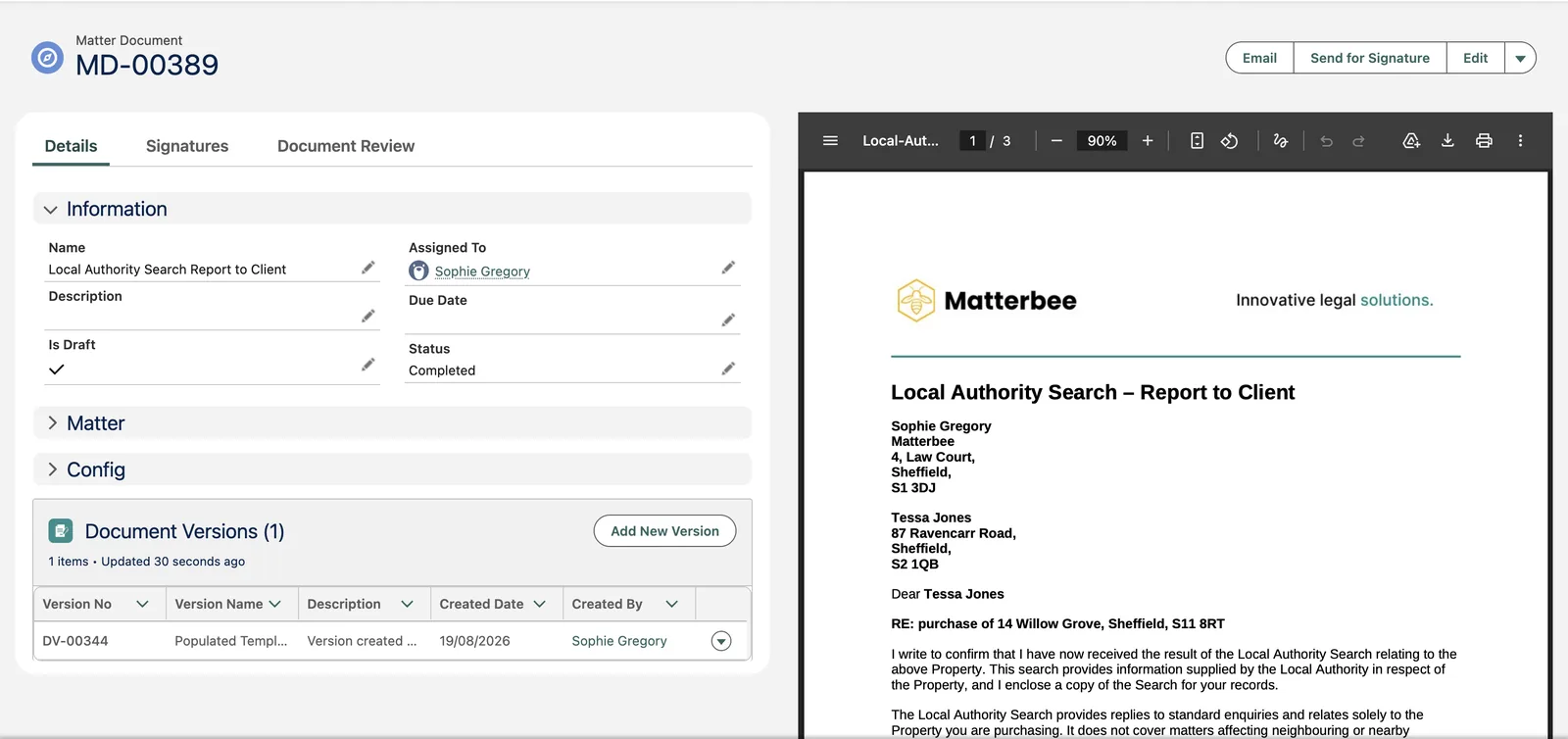Zoom out the PDF with minus icon

pyautogui.click(x=1056, y=141)
